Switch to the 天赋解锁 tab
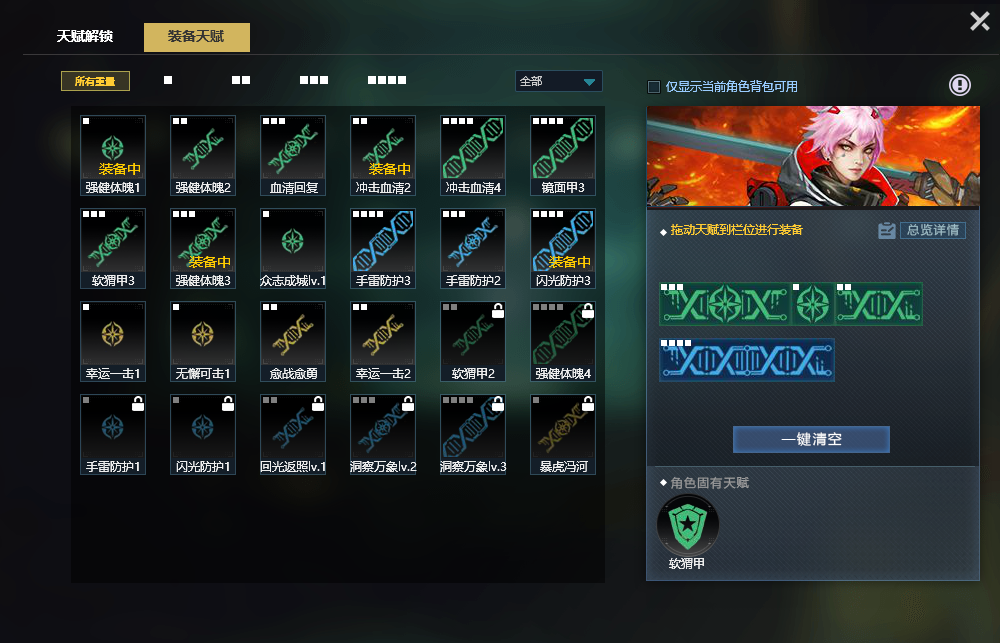 (85, 37)
